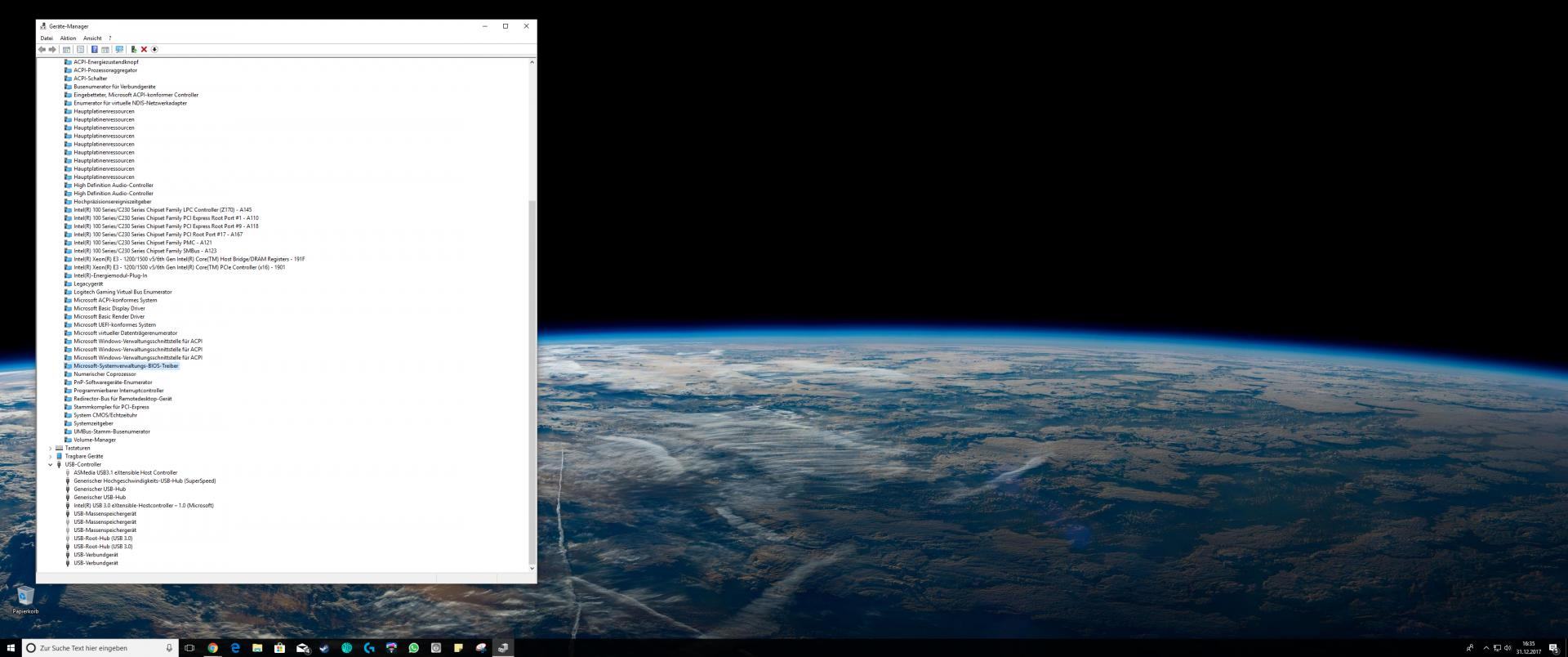Open the Ansicht menu

tap(92, 38)
